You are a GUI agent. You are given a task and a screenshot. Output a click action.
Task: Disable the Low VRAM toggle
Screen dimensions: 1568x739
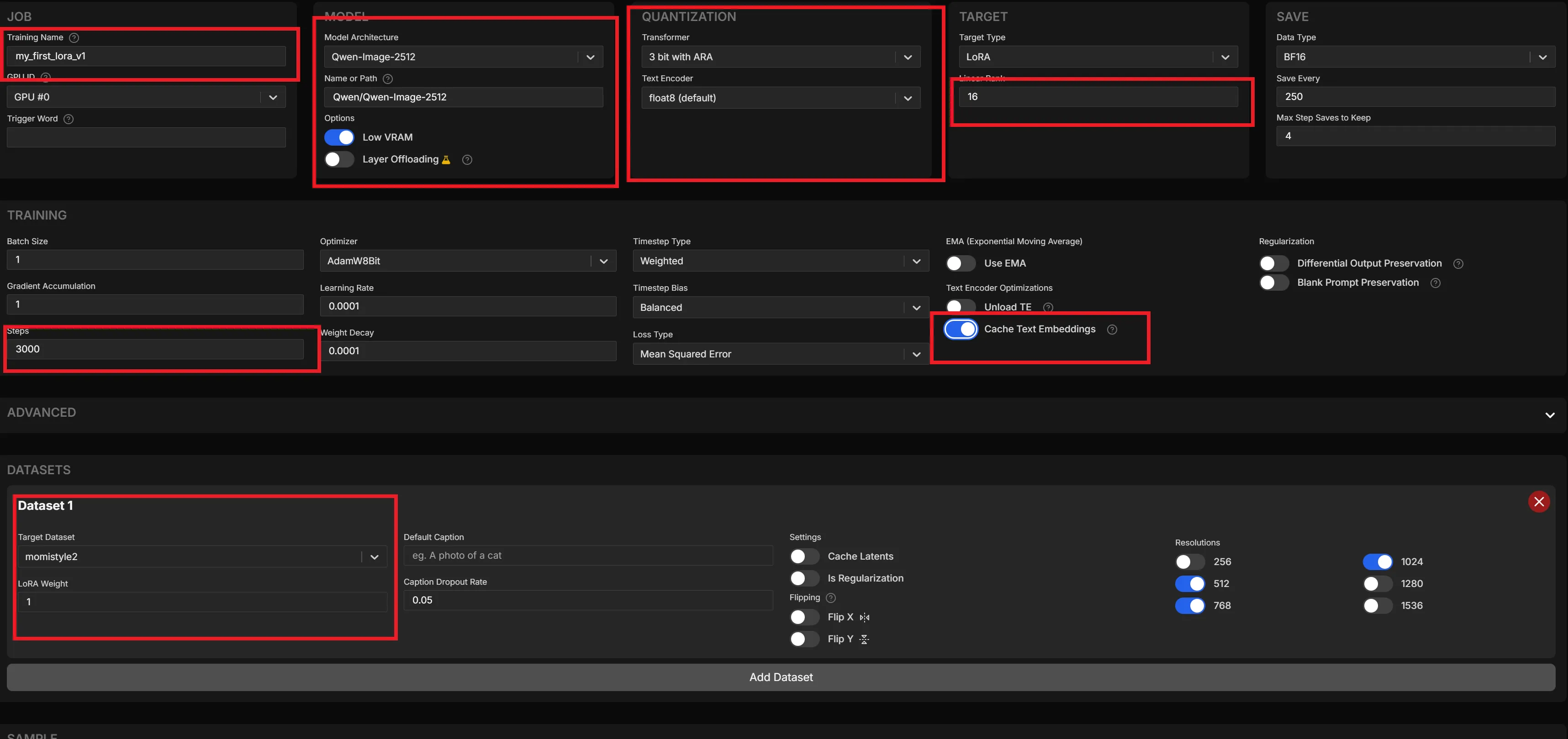pyautogui.click(x=339, y=137)
